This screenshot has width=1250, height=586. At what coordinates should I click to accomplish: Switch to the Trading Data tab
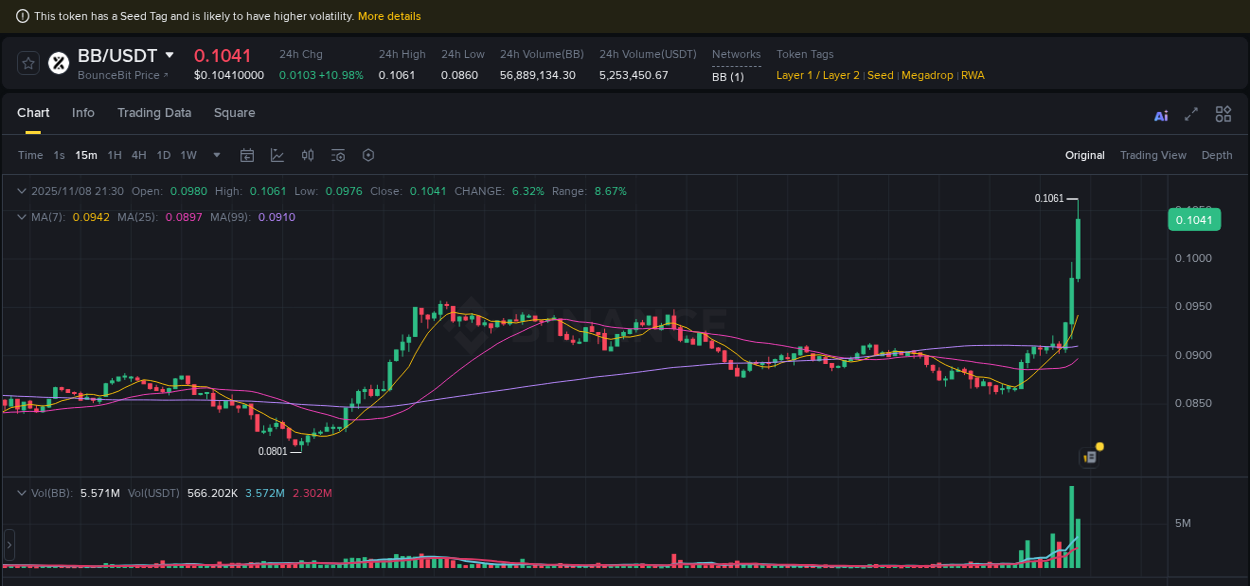[154, 113]
